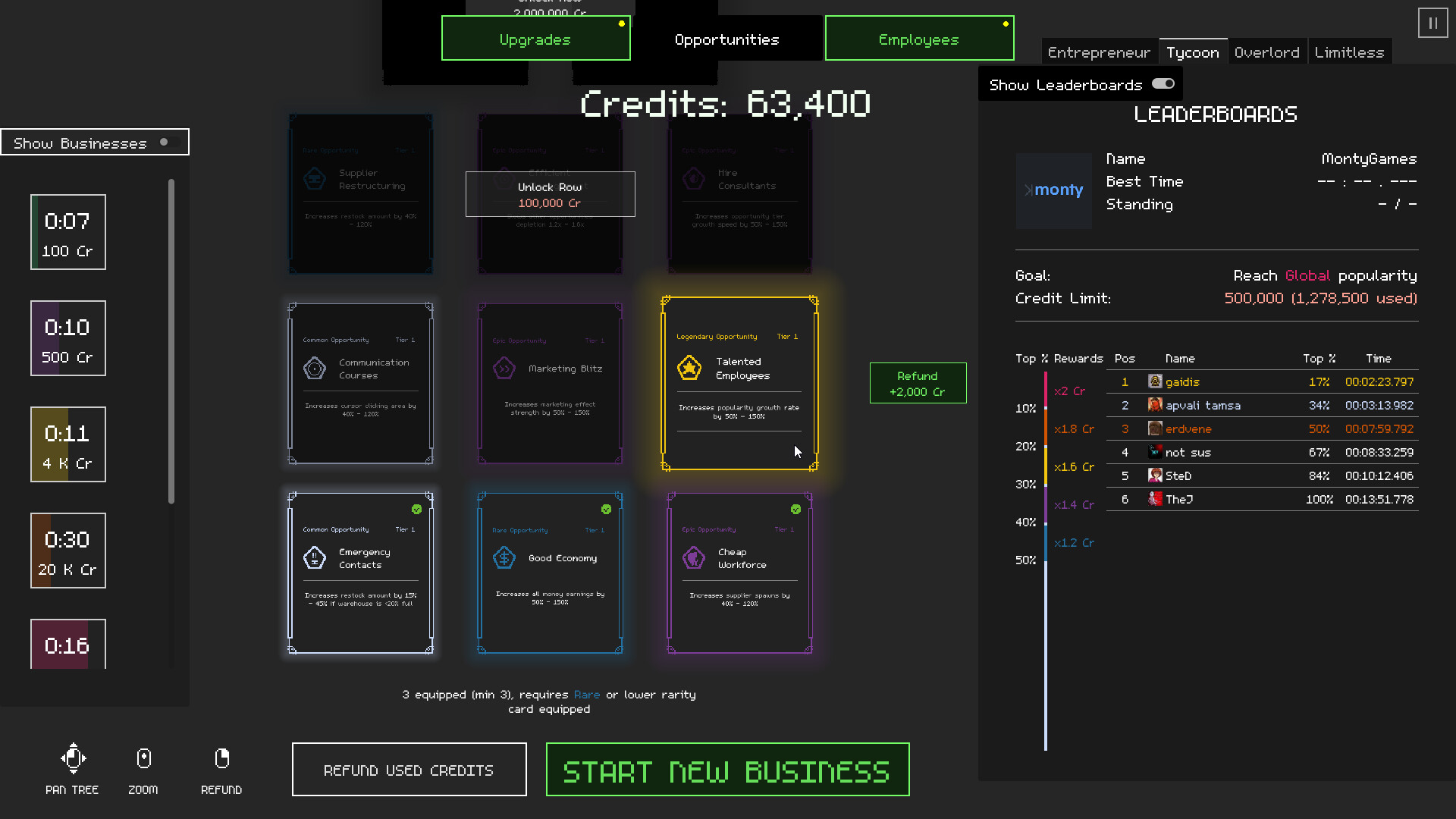Screen dimensions: 1456x819
Task: Click Refund Used Credits button
Action: [409, 770]
